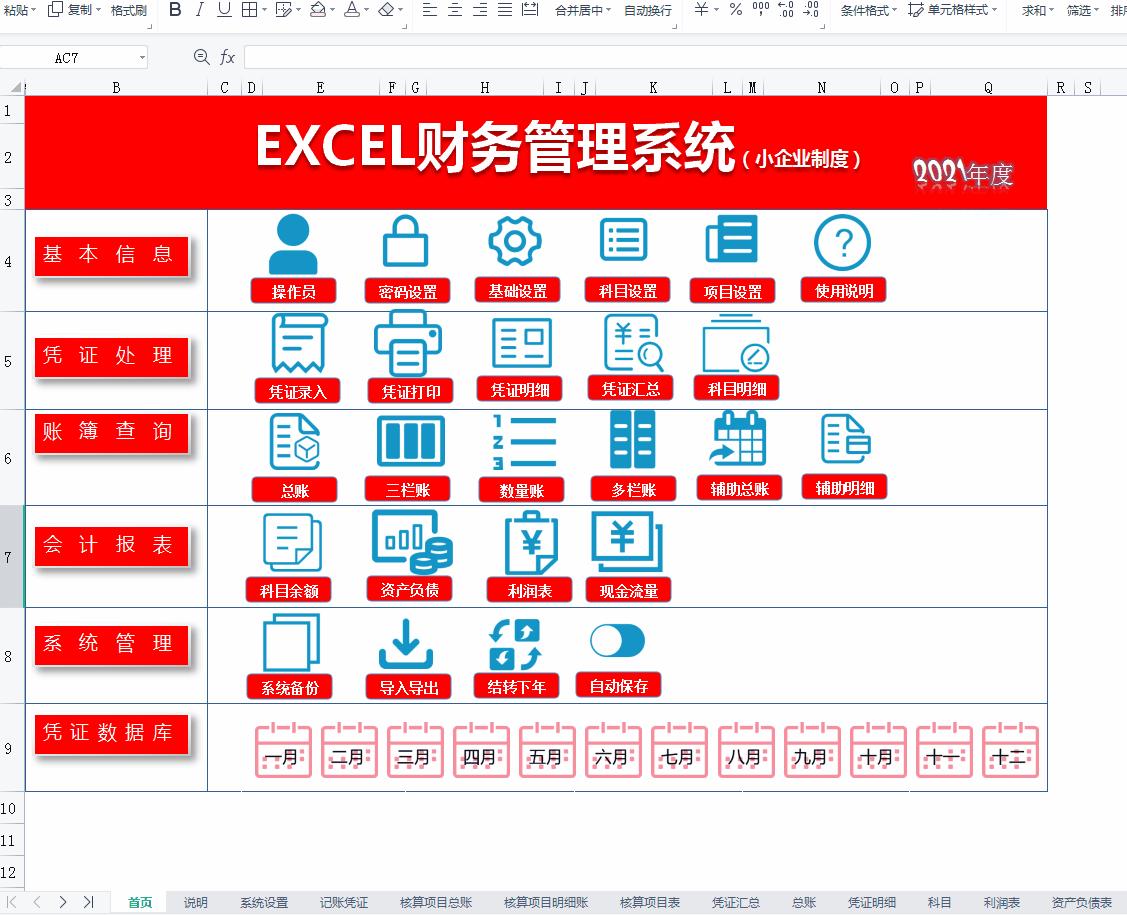Open the name box dropdown showing AC7
Viewport: 1127px width, 915px height.
(x=140, y=57)
